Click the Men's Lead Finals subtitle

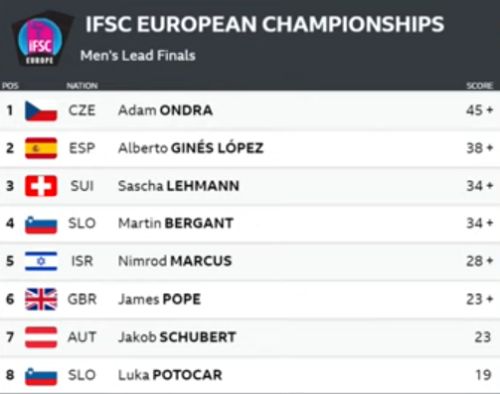pos(138,55)
